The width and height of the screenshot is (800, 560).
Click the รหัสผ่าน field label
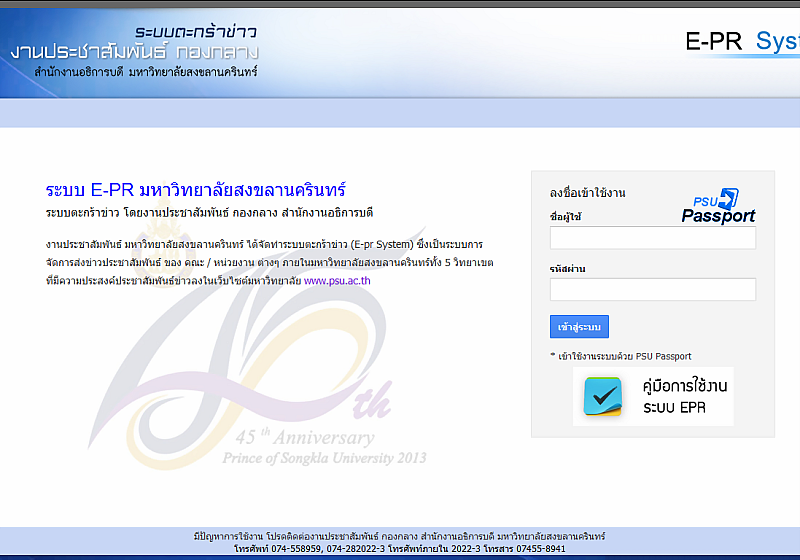(x=567, y=268)
